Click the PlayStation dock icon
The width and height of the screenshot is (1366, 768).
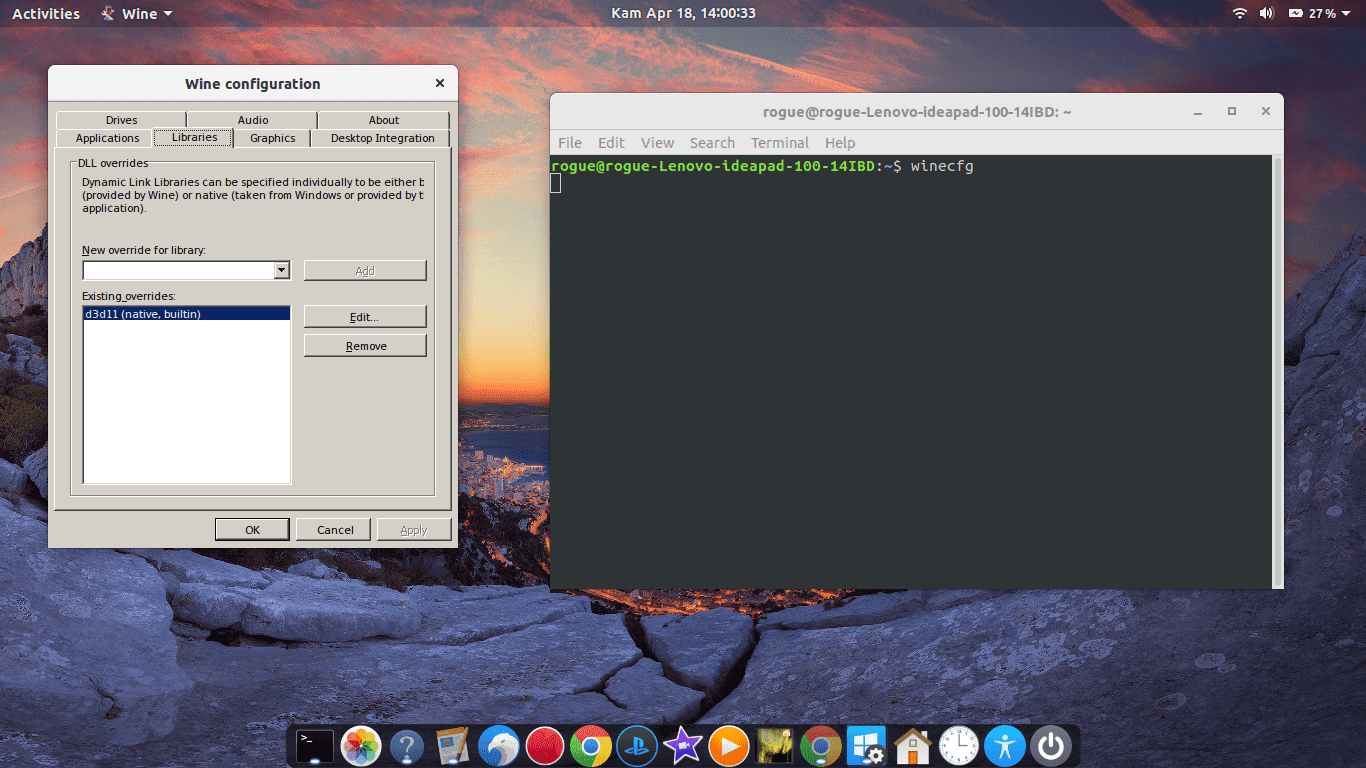[x=636, y=745]
